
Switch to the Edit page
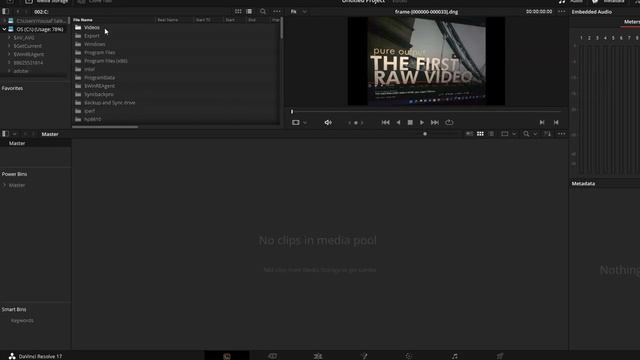pyautogui.click(x=318, y=356)
